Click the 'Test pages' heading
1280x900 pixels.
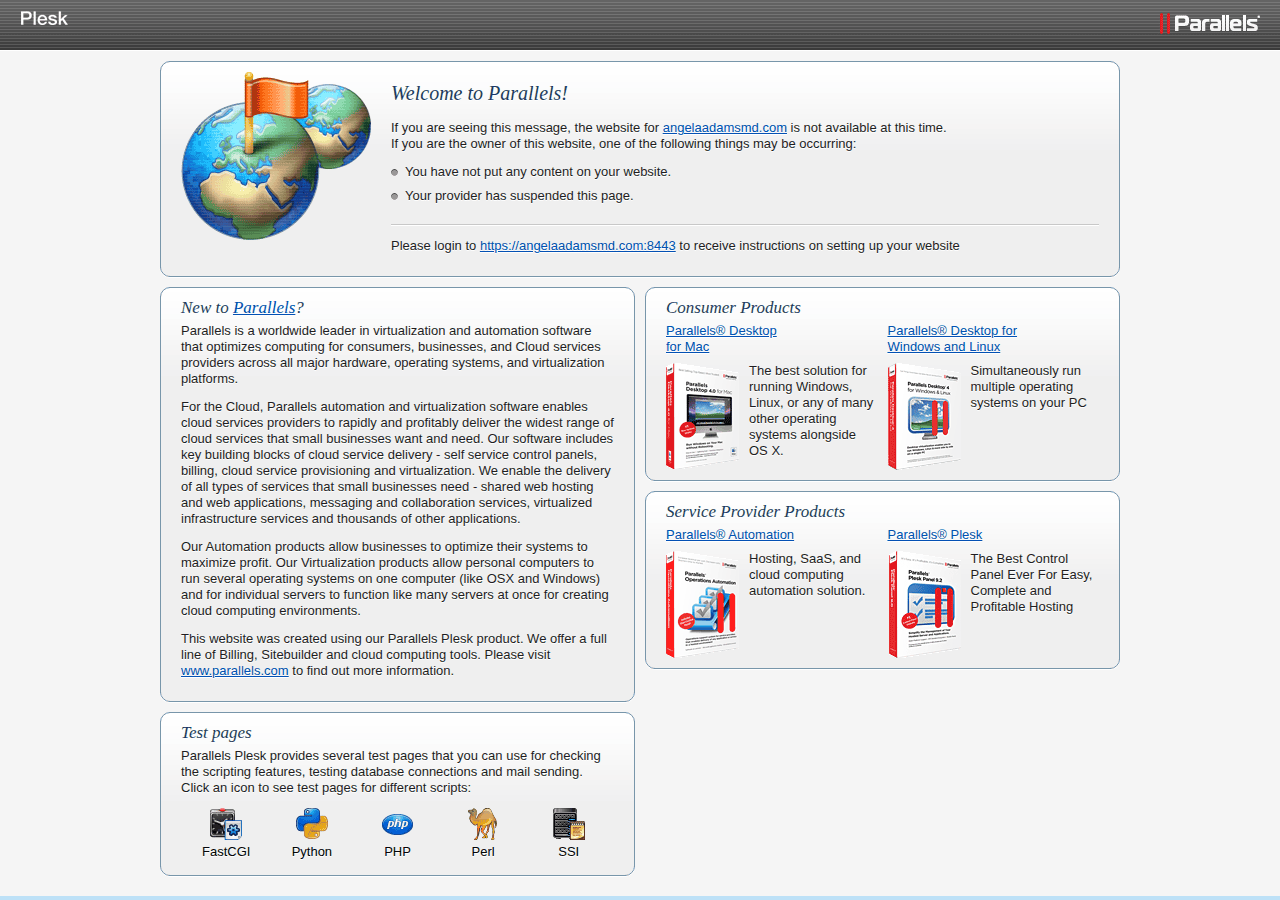coord(216,732)
